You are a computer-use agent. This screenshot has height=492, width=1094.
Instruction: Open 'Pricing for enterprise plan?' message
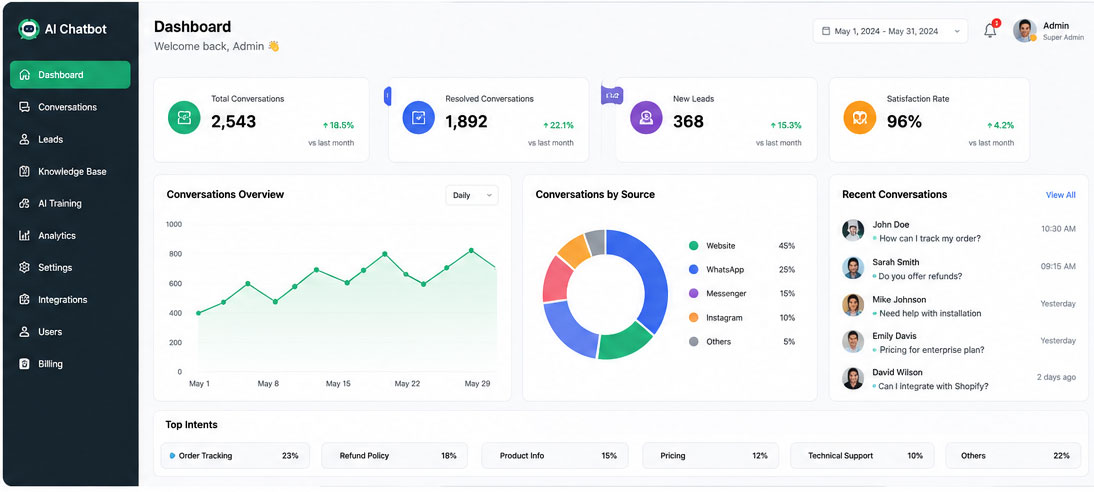coord(931,350)
